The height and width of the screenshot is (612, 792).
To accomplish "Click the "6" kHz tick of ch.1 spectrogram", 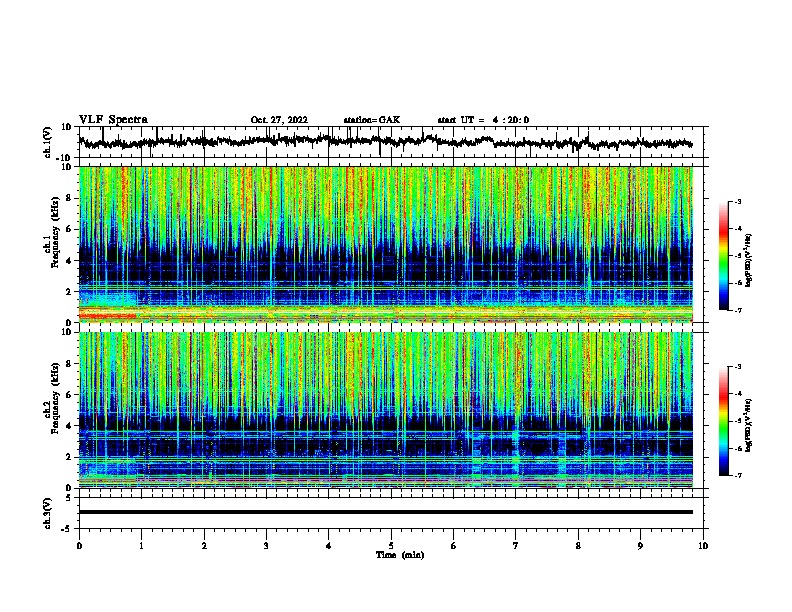I will [x=70, y=229].
